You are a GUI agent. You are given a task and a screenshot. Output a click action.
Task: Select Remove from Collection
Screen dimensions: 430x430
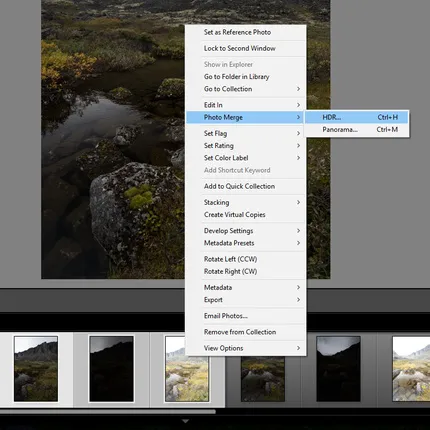[x=246, y=332]
